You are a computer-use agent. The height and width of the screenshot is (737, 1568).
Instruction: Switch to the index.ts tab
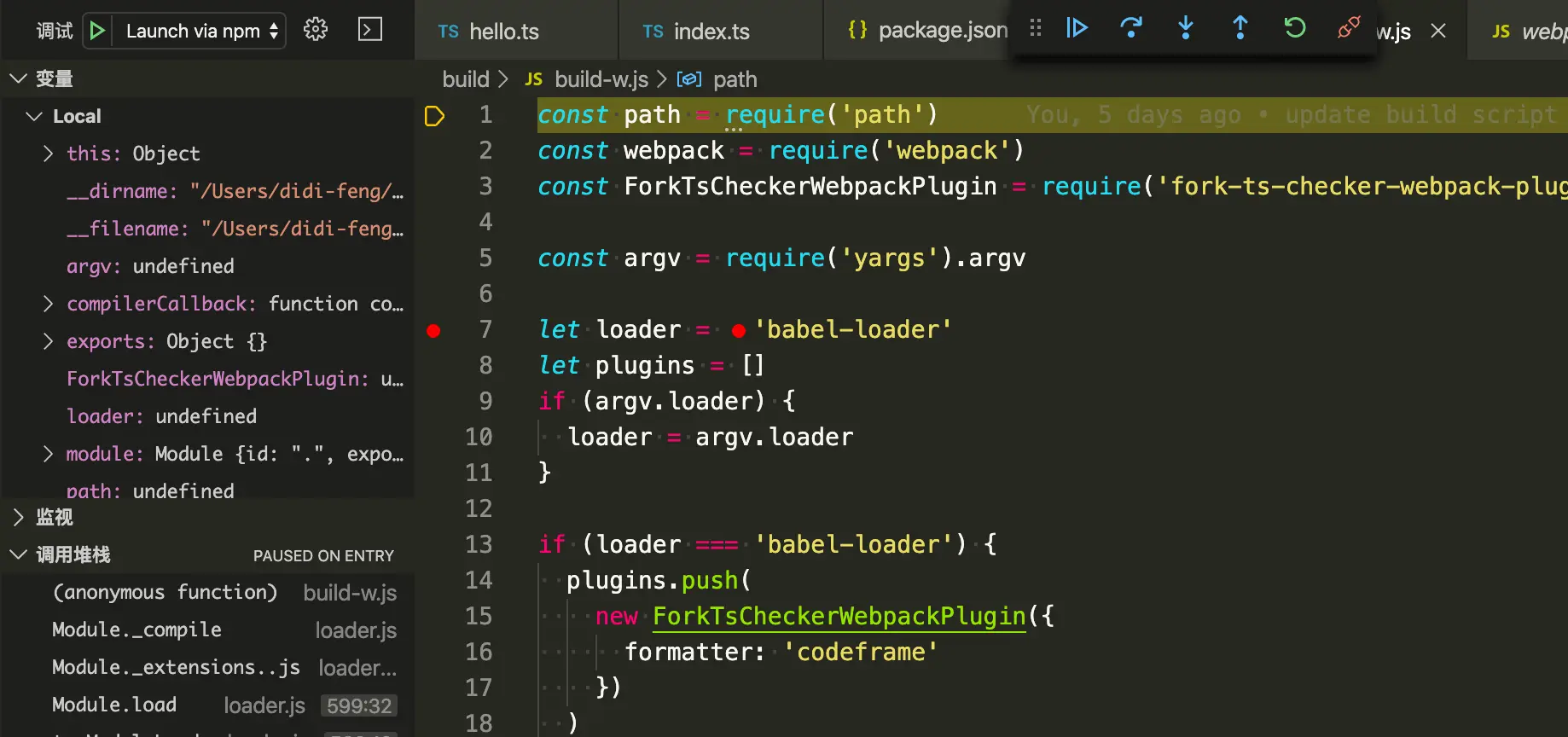(x=721, y=31)
